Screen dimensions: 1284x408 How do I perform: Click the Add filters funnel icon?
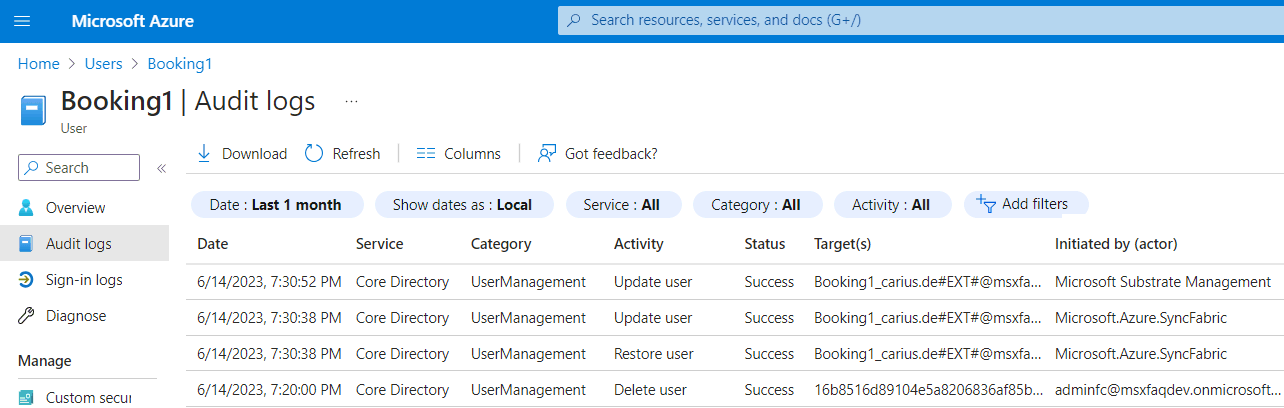(x=986, y=203)
